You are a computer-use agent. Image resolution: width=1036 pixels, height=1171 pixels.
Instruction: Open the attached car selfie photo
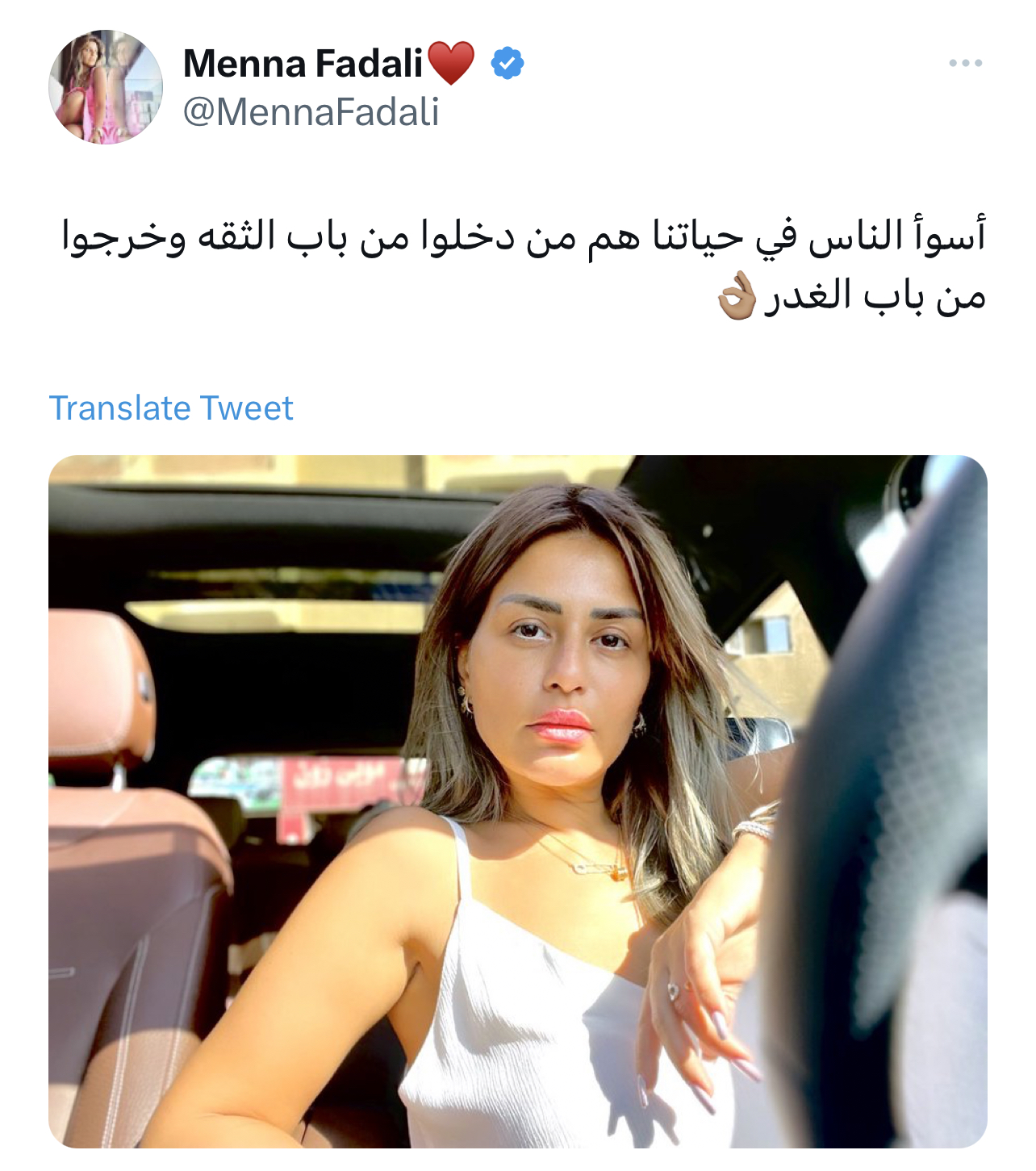coord(518,801)
